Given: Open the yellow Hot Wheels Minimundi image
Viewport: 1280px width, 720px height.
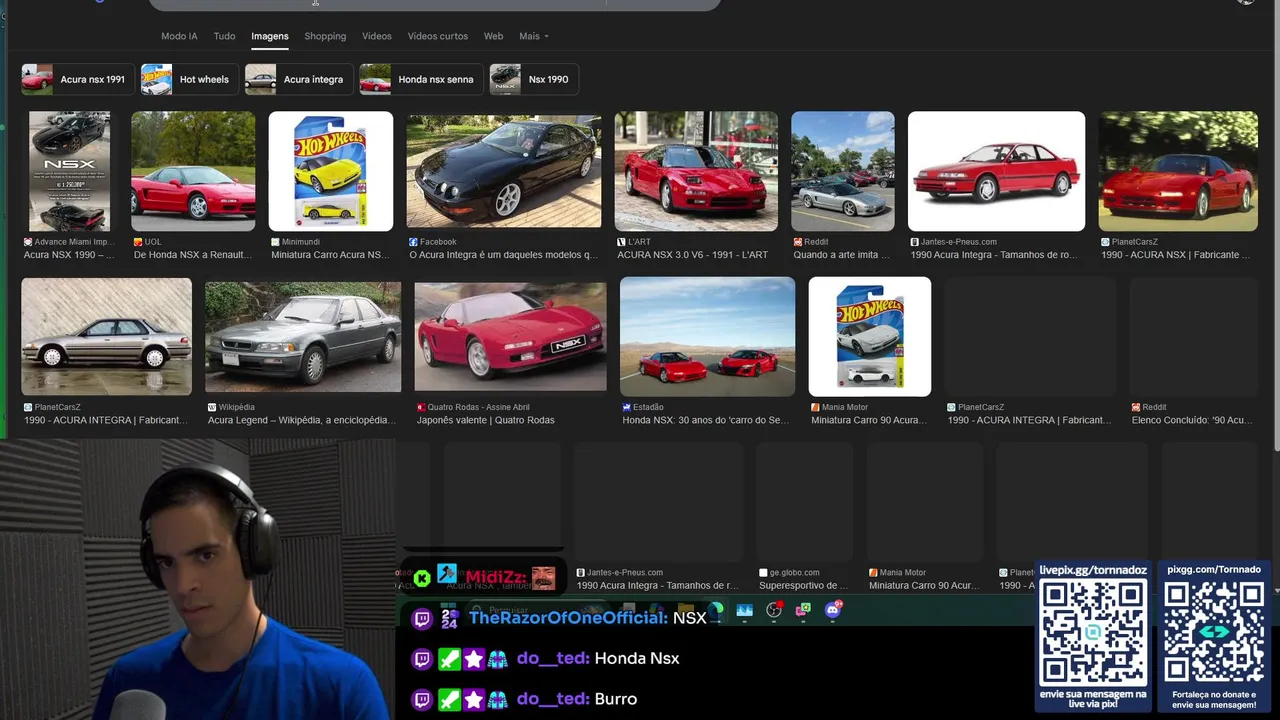Looking at the screenshot, I should coord(331,171).
